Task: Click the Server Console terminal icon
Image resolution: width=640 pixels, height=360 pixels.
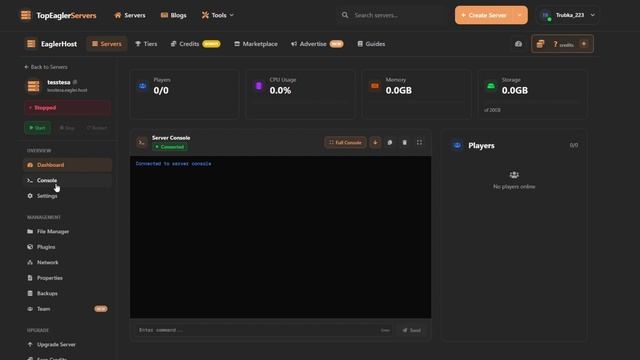Action: [142, 142]
